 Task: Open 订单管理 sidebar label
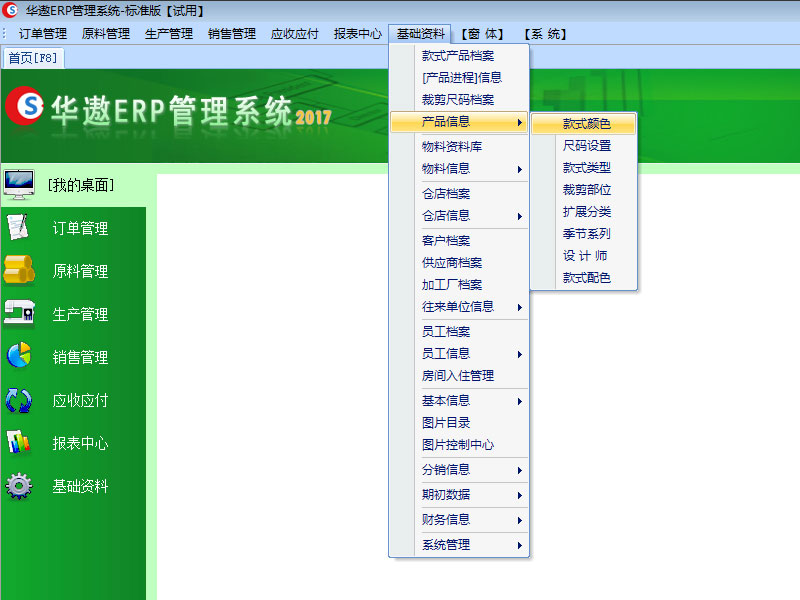[x=80, y=228]
